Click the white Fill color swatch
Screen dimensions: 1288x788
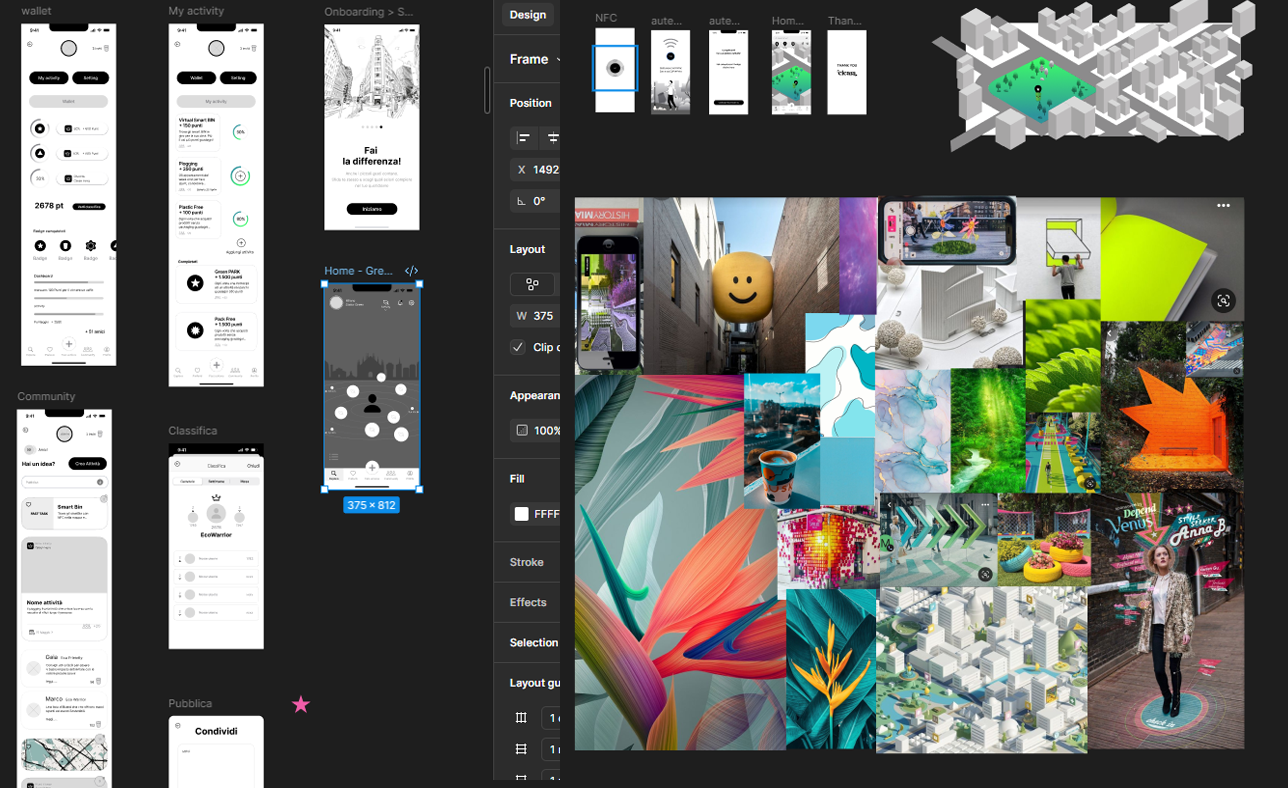pyautogui.click(x=521, y=514)
